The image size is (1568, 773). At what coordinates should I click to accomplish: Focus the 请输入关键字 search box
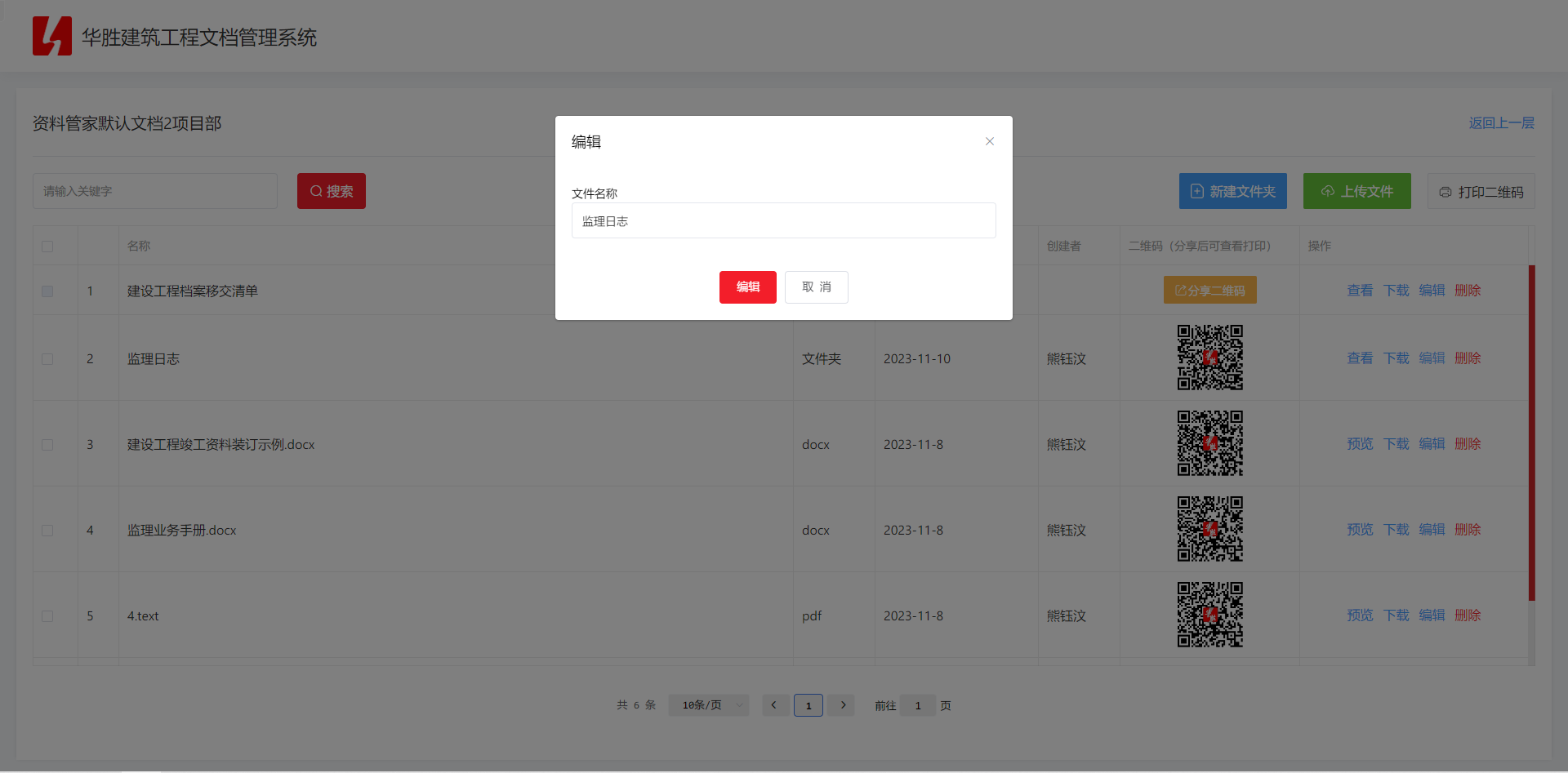[x=155, y=191]
